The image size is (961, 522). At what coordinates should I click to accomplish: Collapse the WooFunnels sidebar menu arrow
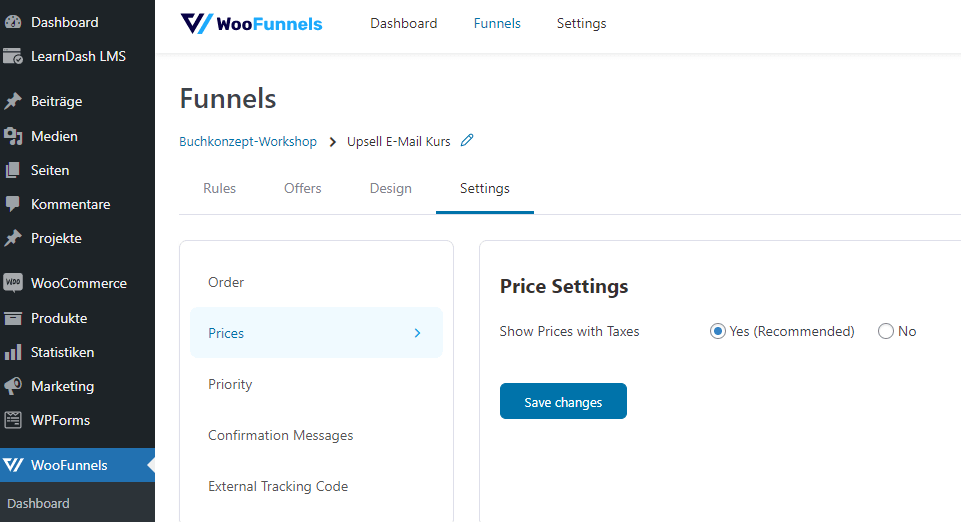click(150, 465)
